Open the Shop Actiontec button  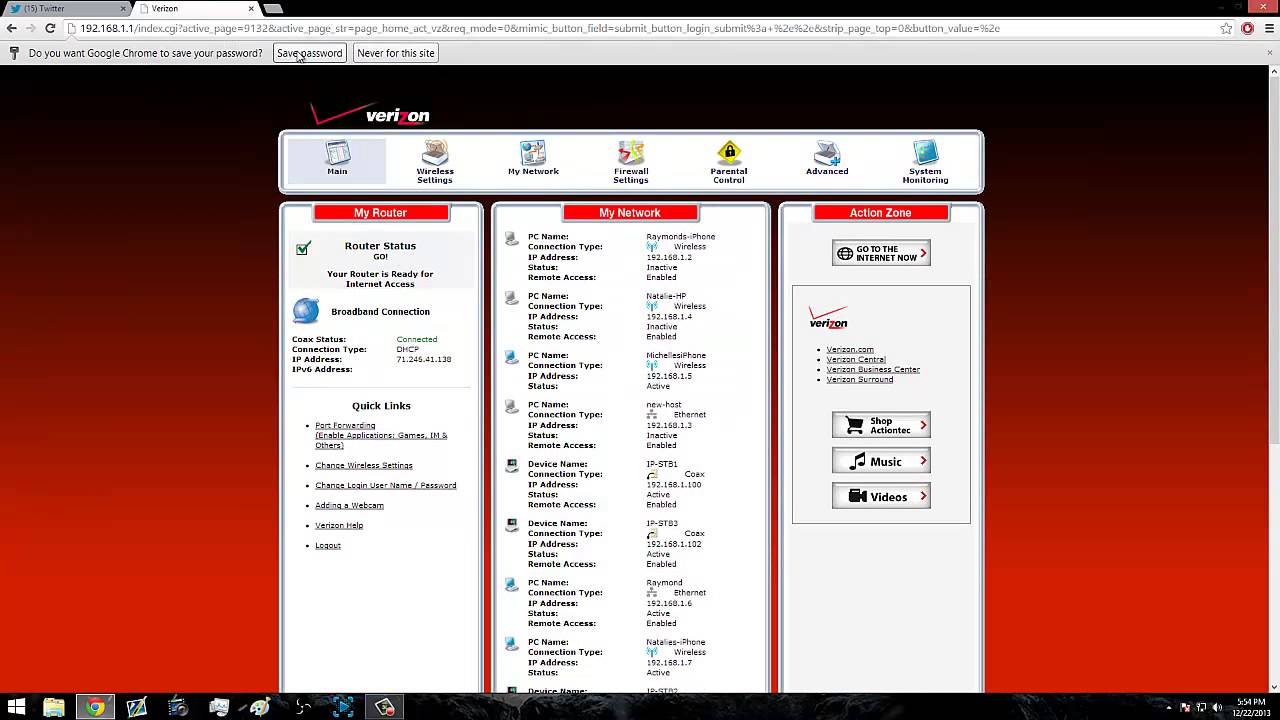click(x=881, y=425)
